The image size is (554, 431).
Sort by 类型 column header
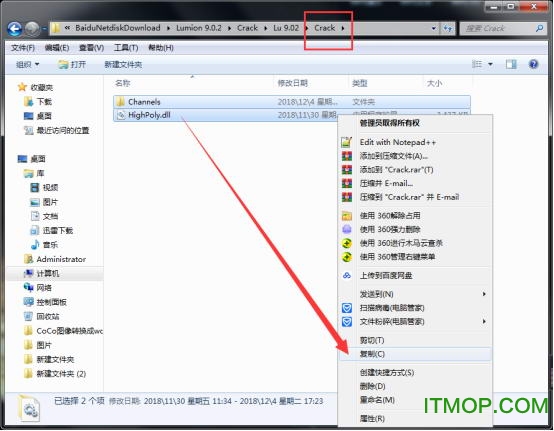tap(360, 83)
